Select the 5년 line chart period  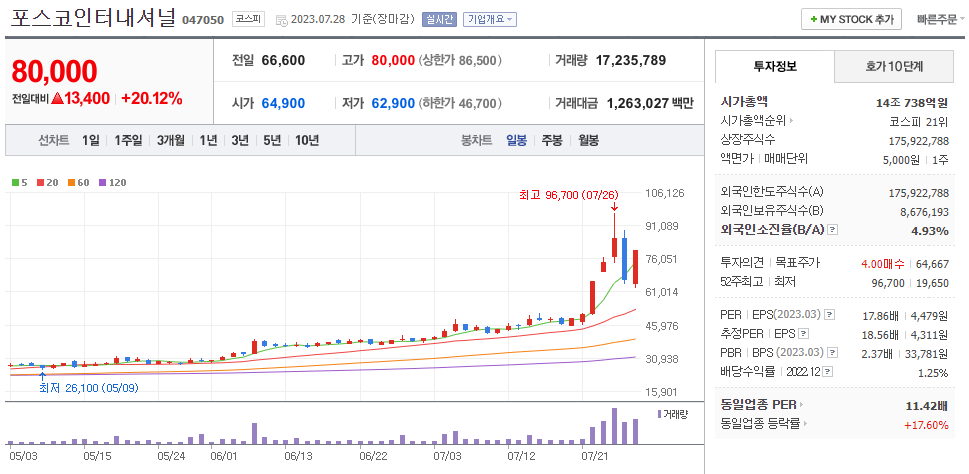[272, 140]
